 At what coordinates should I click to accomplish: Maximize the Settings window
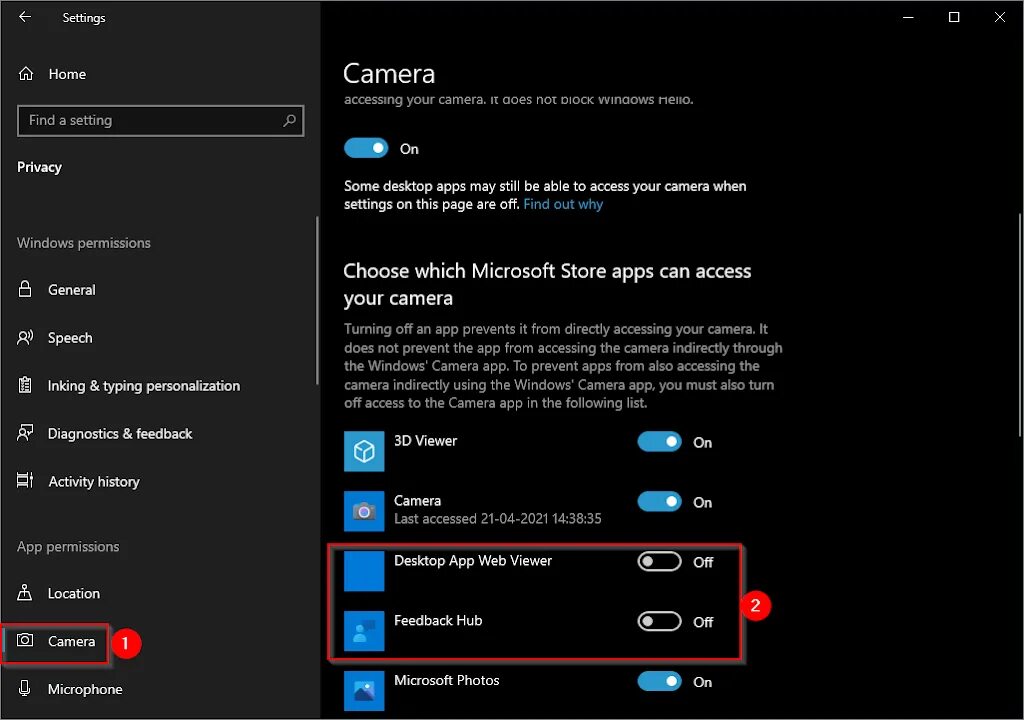(x=953, y=18)
